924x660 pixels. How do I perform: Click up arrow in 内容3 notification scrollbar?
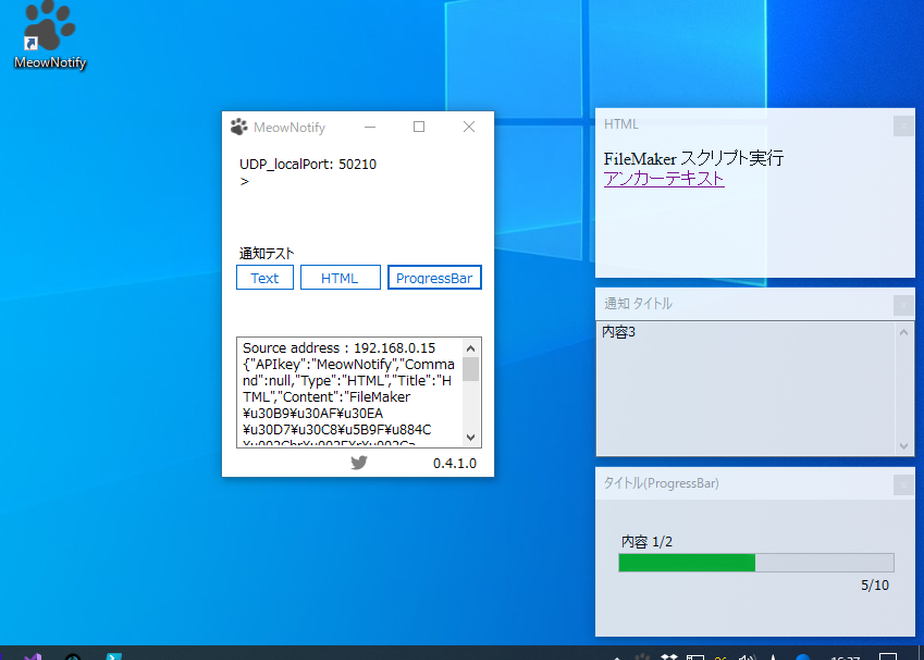coord(903,333)
